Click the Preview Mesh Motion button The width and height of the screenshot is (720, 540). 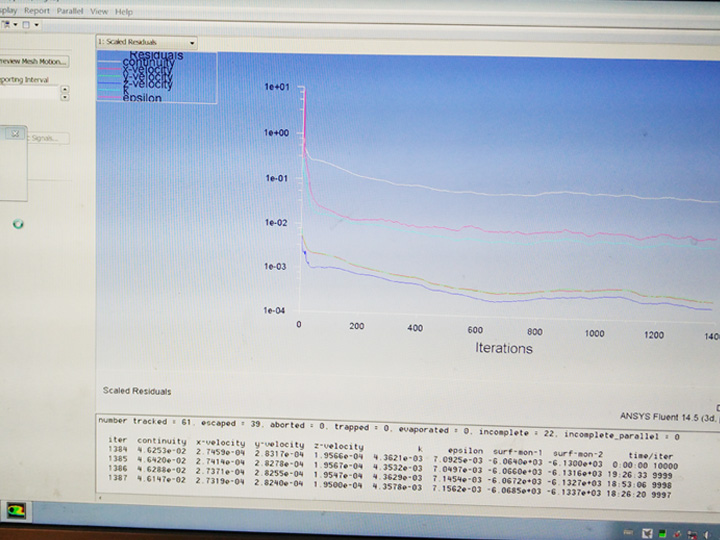(x=33, y=61)
